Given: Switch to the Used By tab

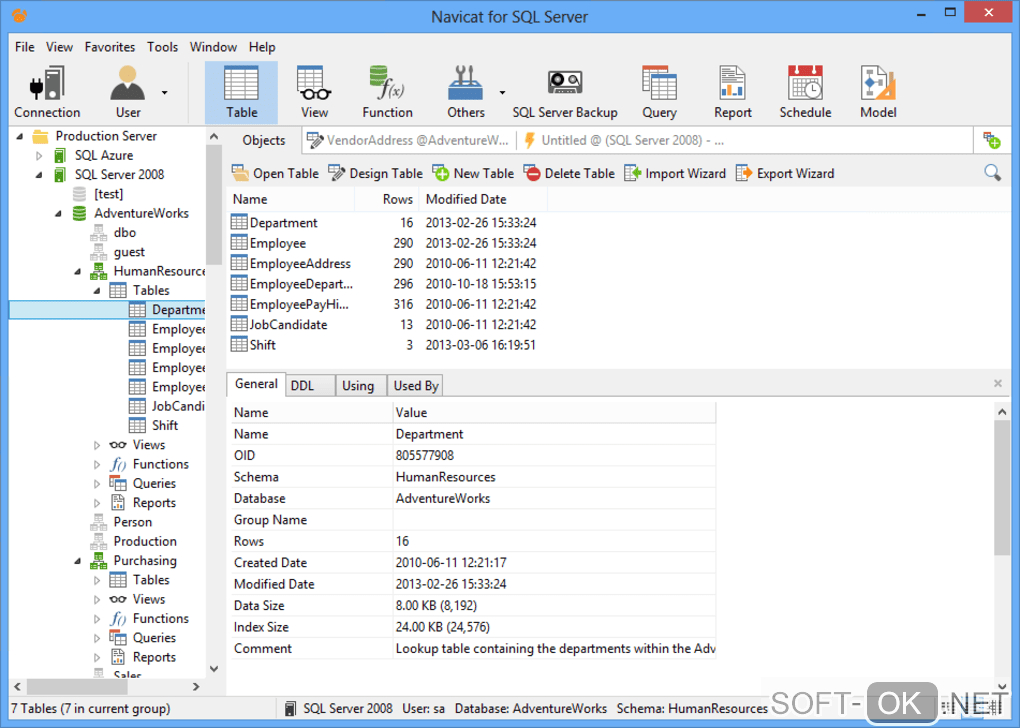Looking at the screenshot, I should click(x=416, y=386).
